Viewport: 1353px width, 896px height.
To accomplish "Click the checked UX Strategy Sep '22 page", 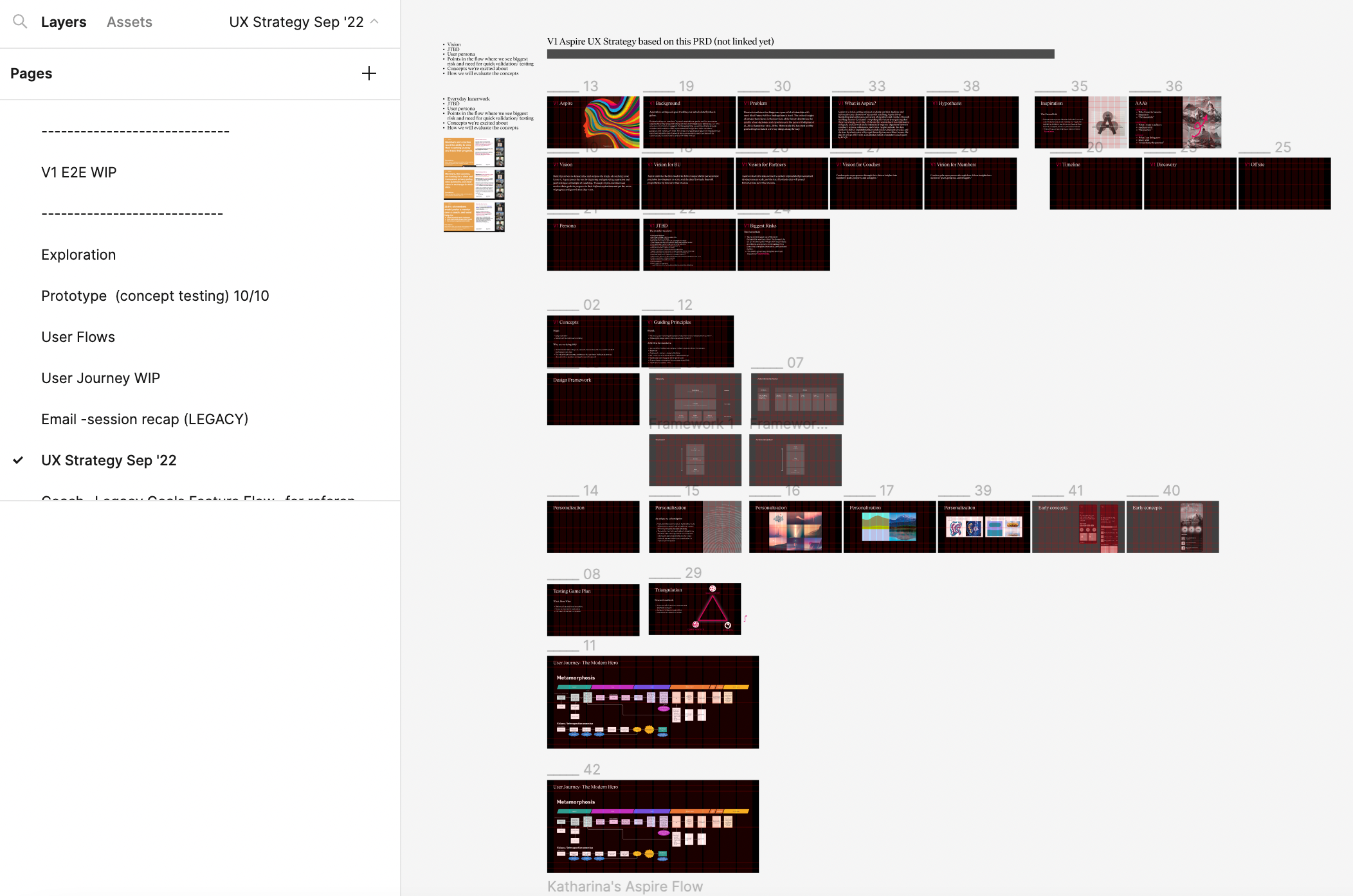I will 109,460.
